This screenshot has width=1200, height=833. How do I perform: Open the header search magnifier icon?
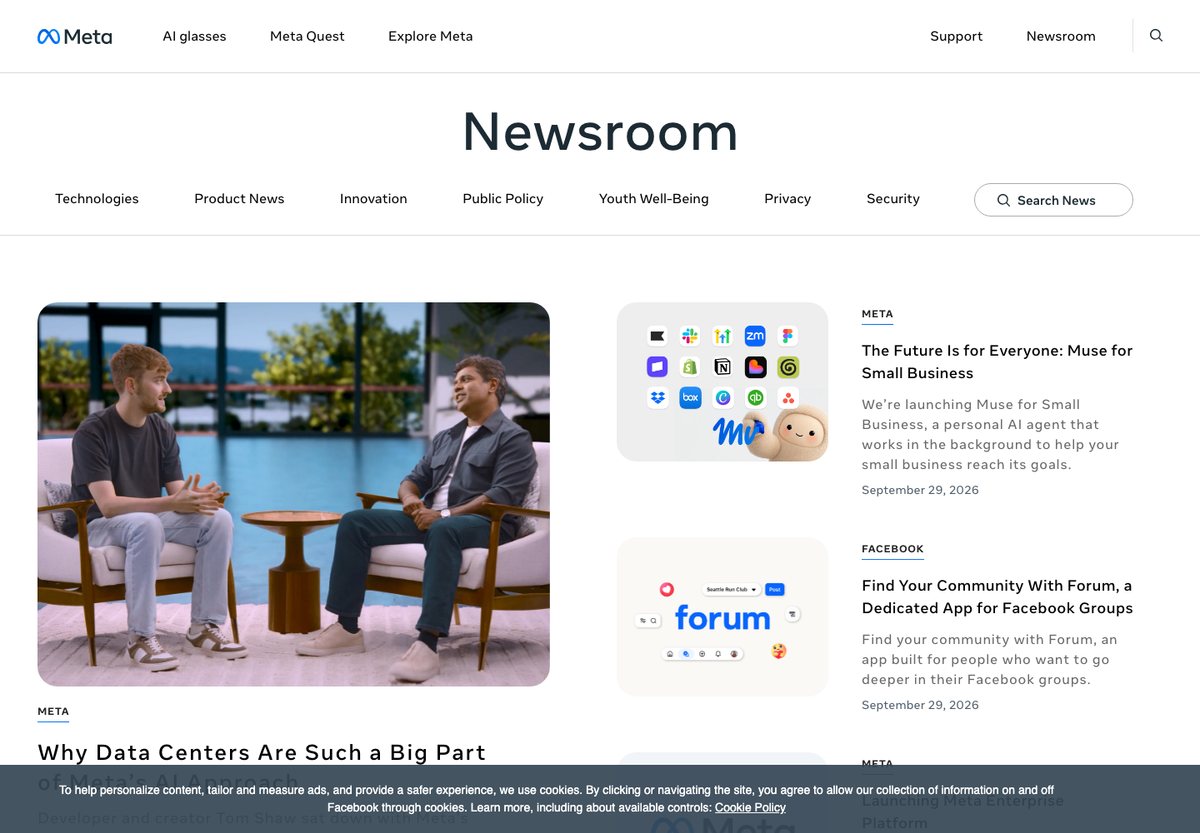coord(1156,36)
